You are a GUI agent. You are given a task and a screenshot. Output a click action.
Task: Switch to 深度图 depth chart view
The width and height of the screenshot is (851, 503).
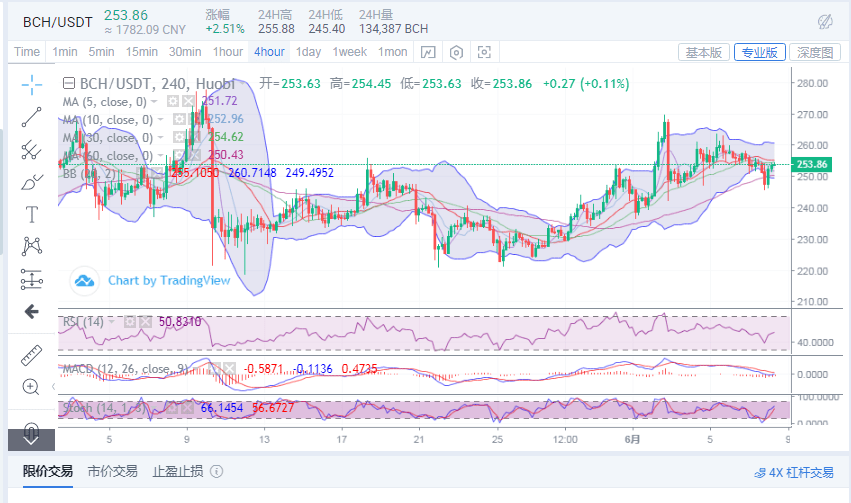click(x=814, y=52)
